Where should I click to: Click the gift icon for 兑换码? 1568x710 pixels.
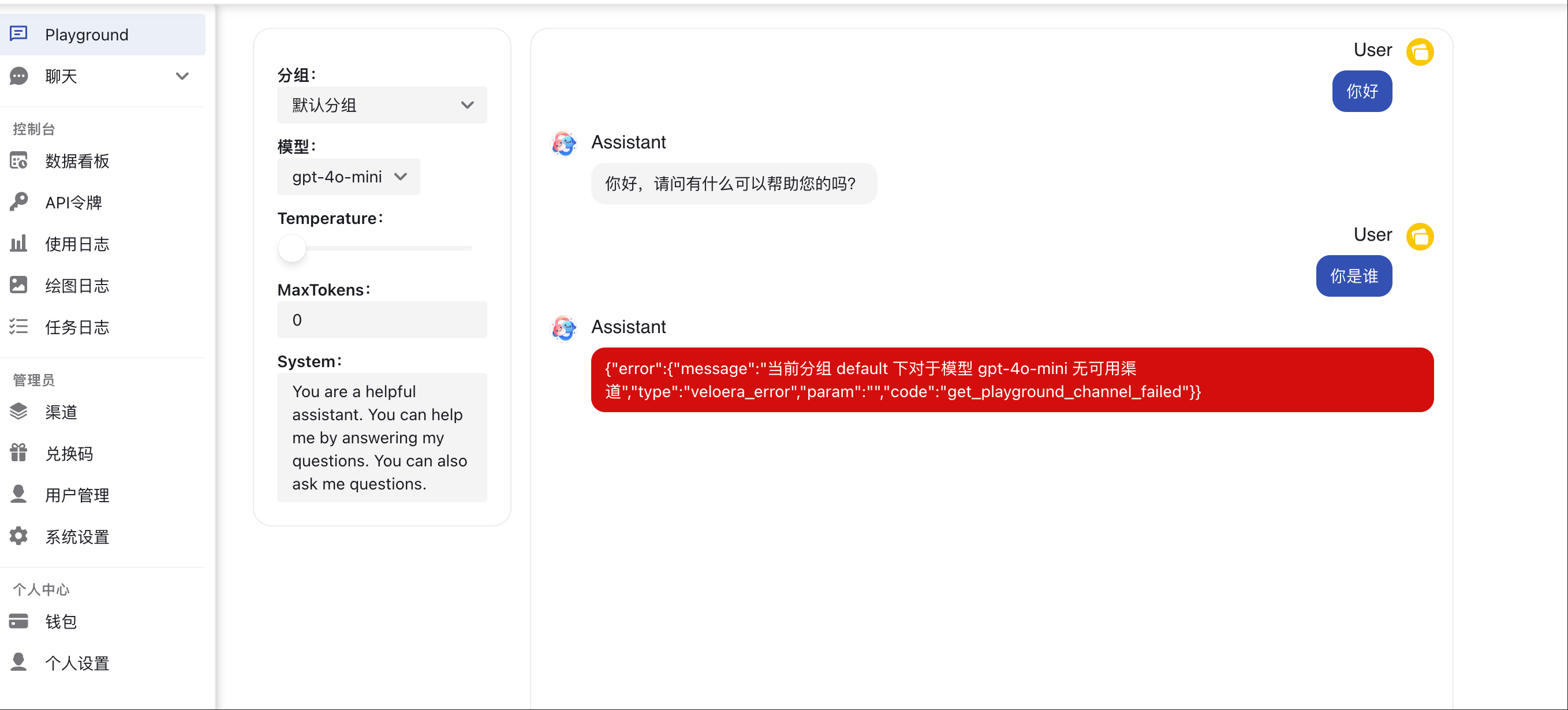coord(19,453)
